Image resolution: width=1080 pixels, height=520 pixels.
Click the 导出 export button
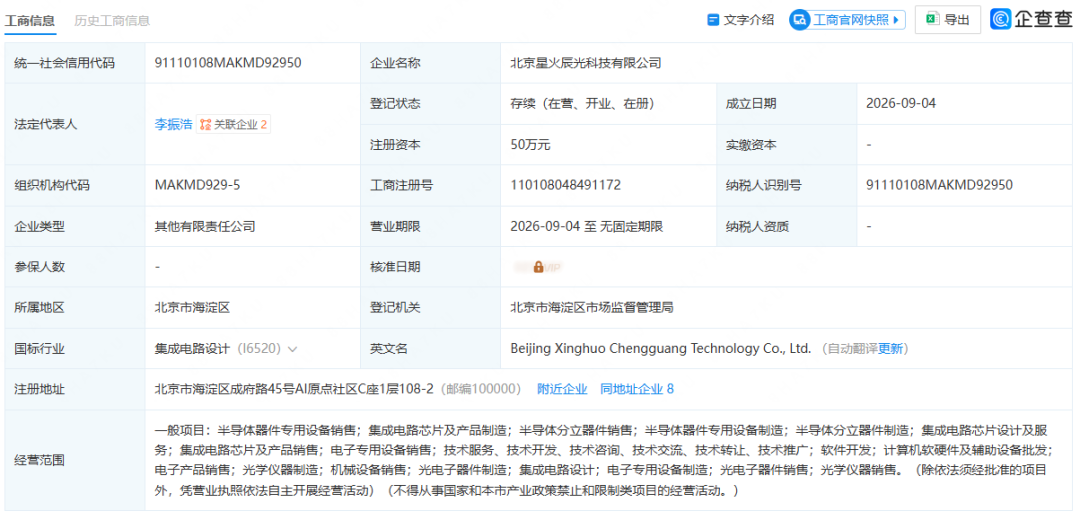click(x=947, y=20)
